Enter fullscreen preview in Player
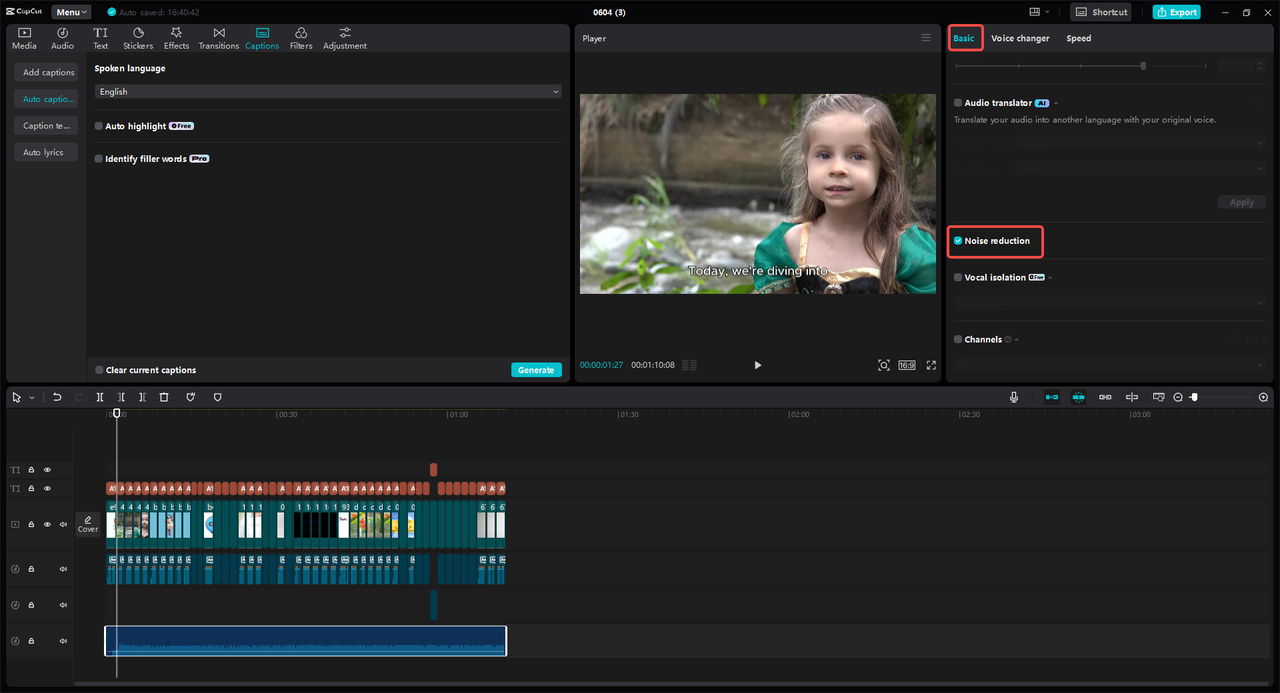The width and height of the screenshot is (1280, 693). pyautogui.click(x=931, y=365)
